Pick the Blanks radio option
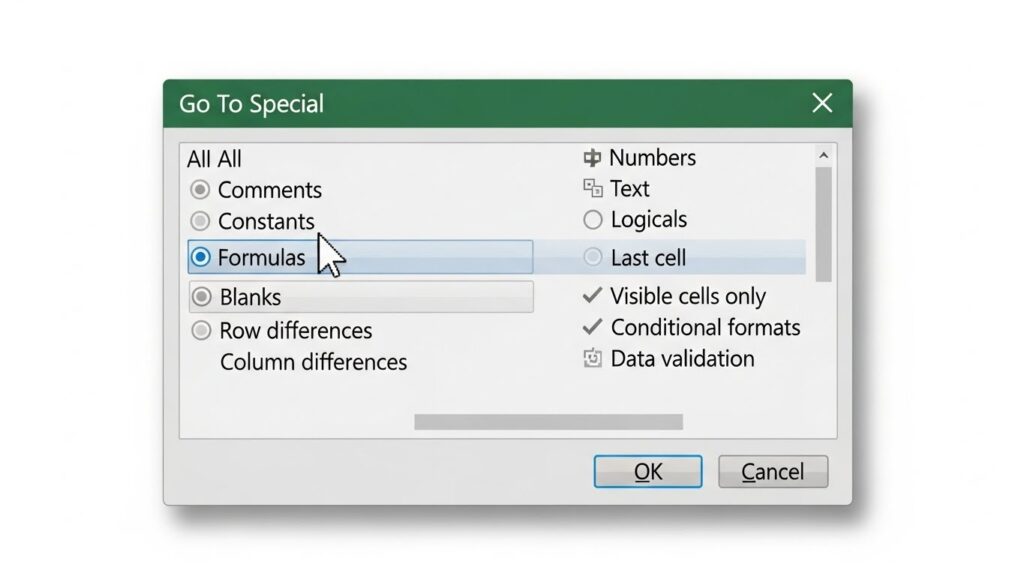Screen dimensions: 1024x576 tap(202, 297)
